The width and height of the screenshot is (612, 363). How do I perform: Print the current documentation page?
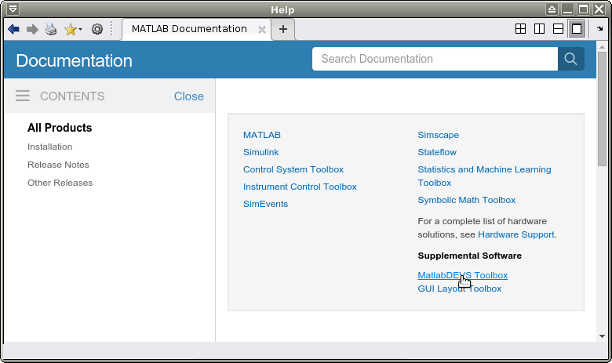[x=51, y=29]
